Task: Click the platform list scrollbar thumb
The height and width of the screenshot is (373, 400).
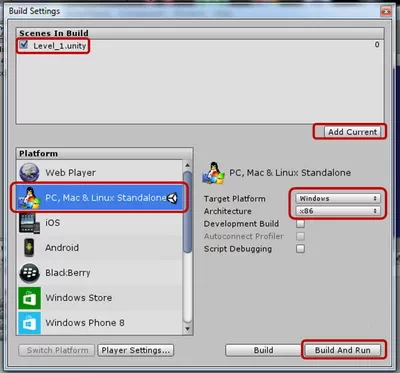Action: click(x=188, y=213)
